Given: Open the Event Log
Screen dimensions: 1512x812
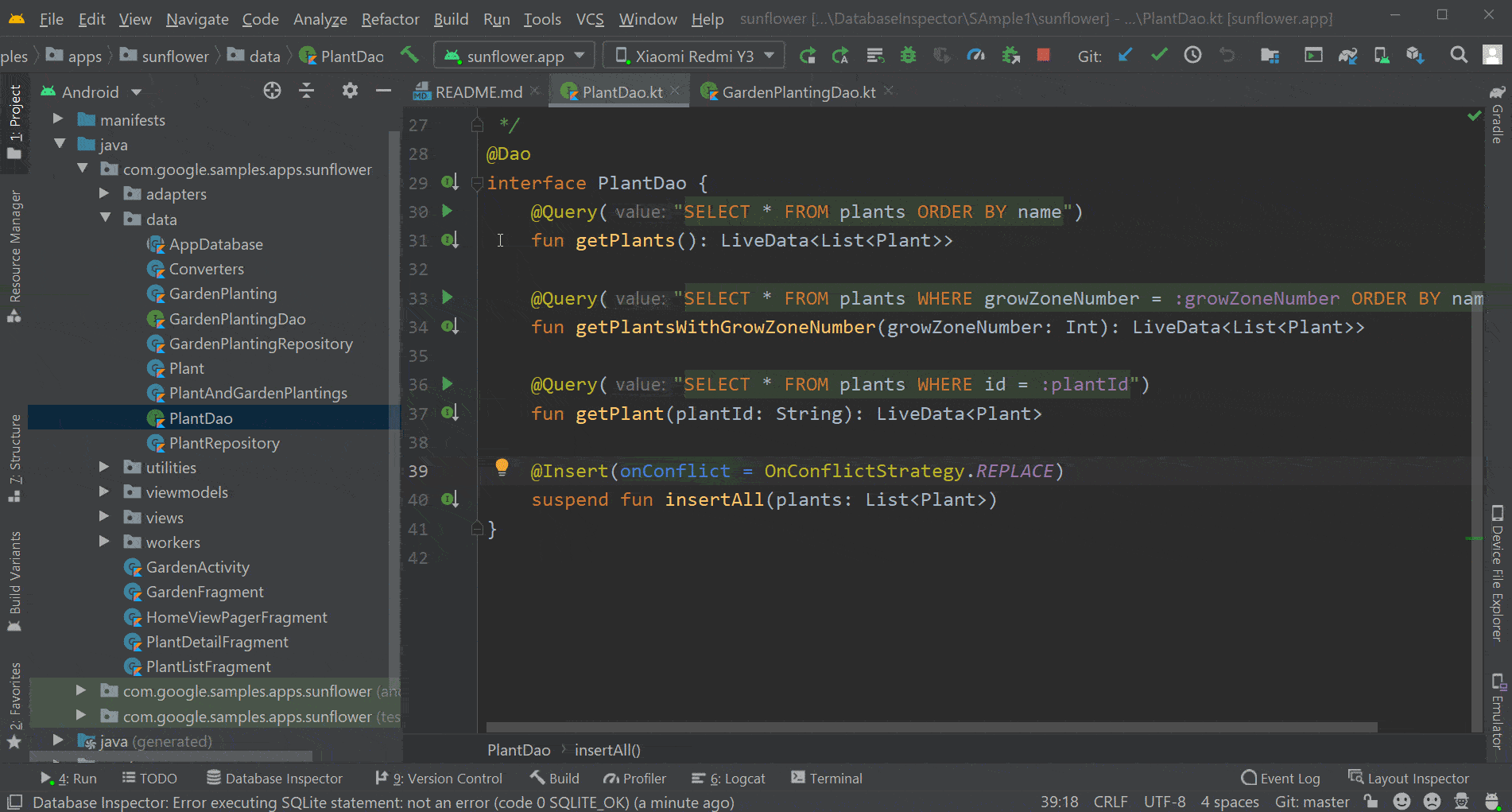Looking at the screenshot, I should click(x=1281, y=778).
